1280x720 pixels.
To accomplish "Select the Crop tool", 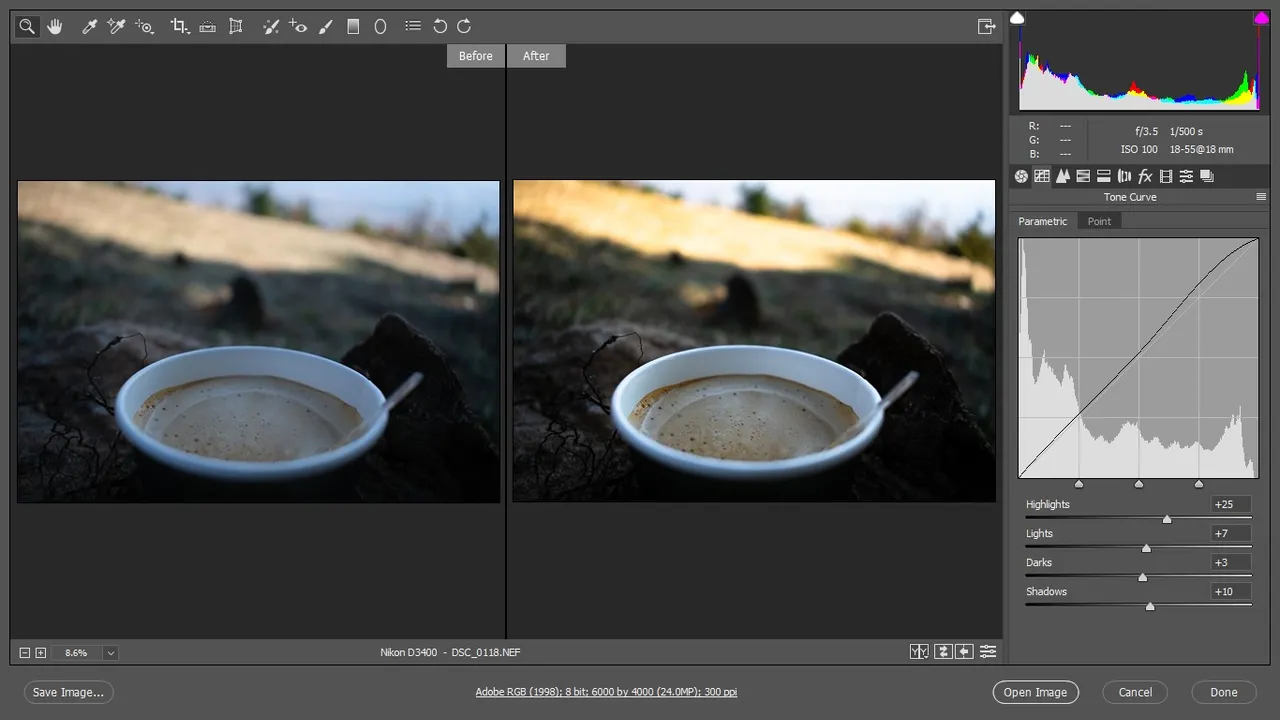I will click(179, 27).
